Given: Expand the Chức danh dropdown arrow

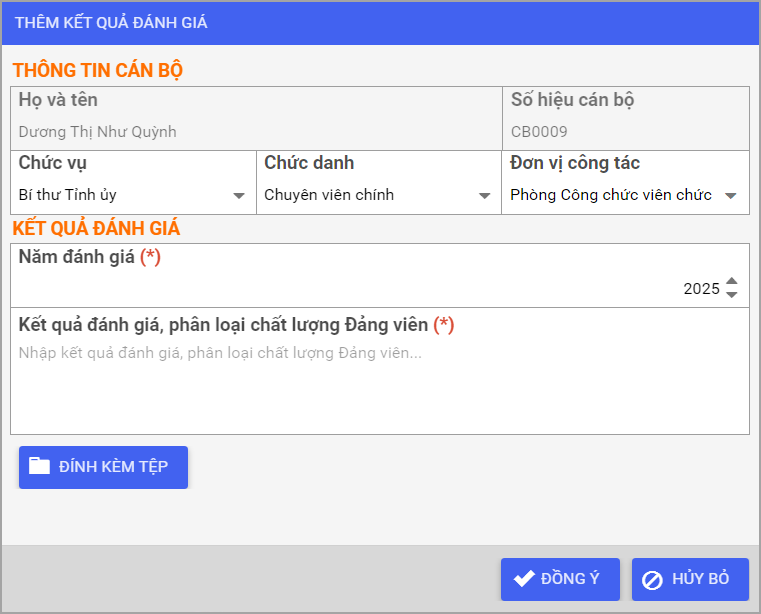Looking at the screenshot, I should click(484, 196).
